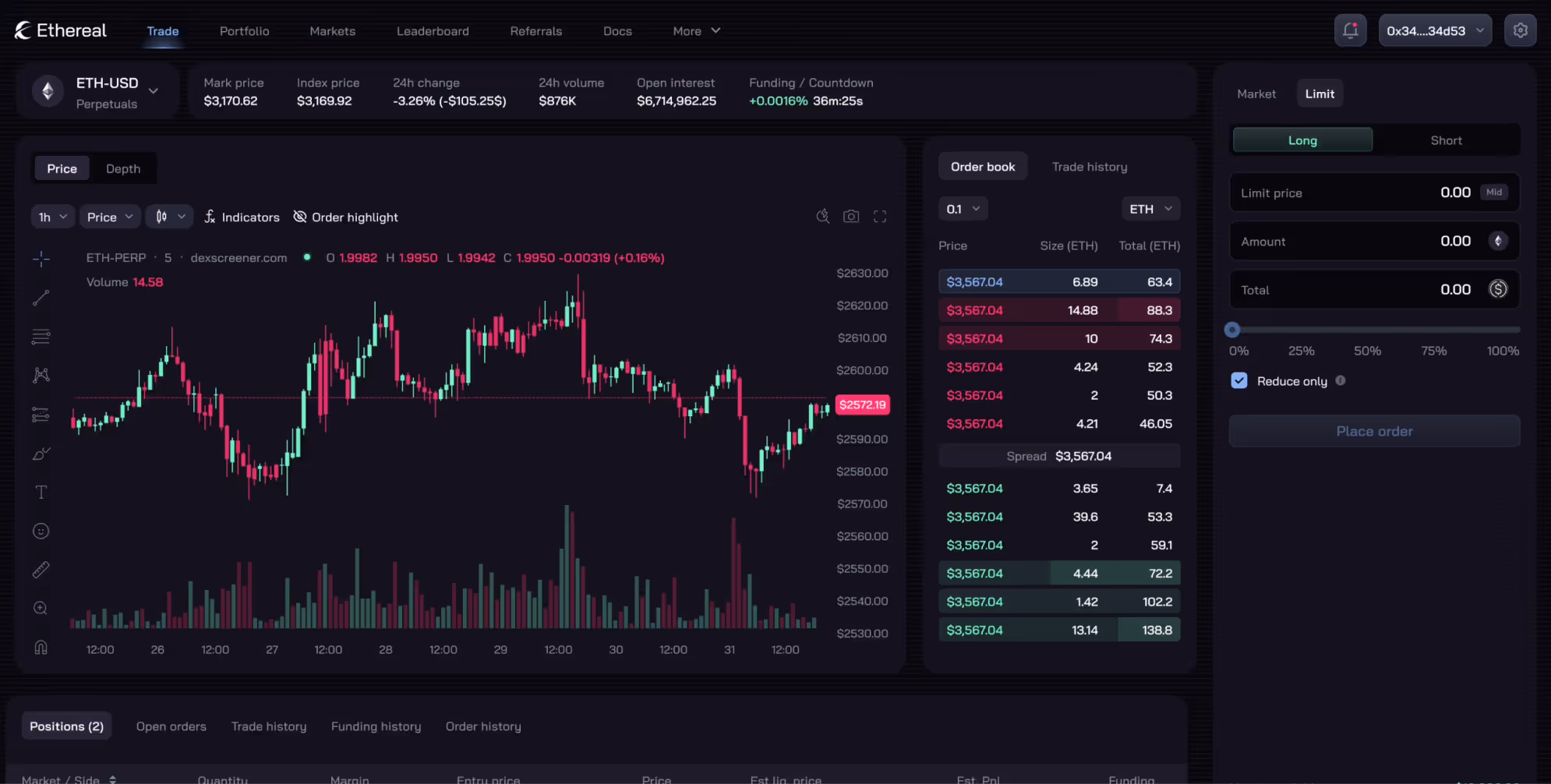Click the Amount input field
Viewport: 1551px width, 784px height.
coord(1374,241)
